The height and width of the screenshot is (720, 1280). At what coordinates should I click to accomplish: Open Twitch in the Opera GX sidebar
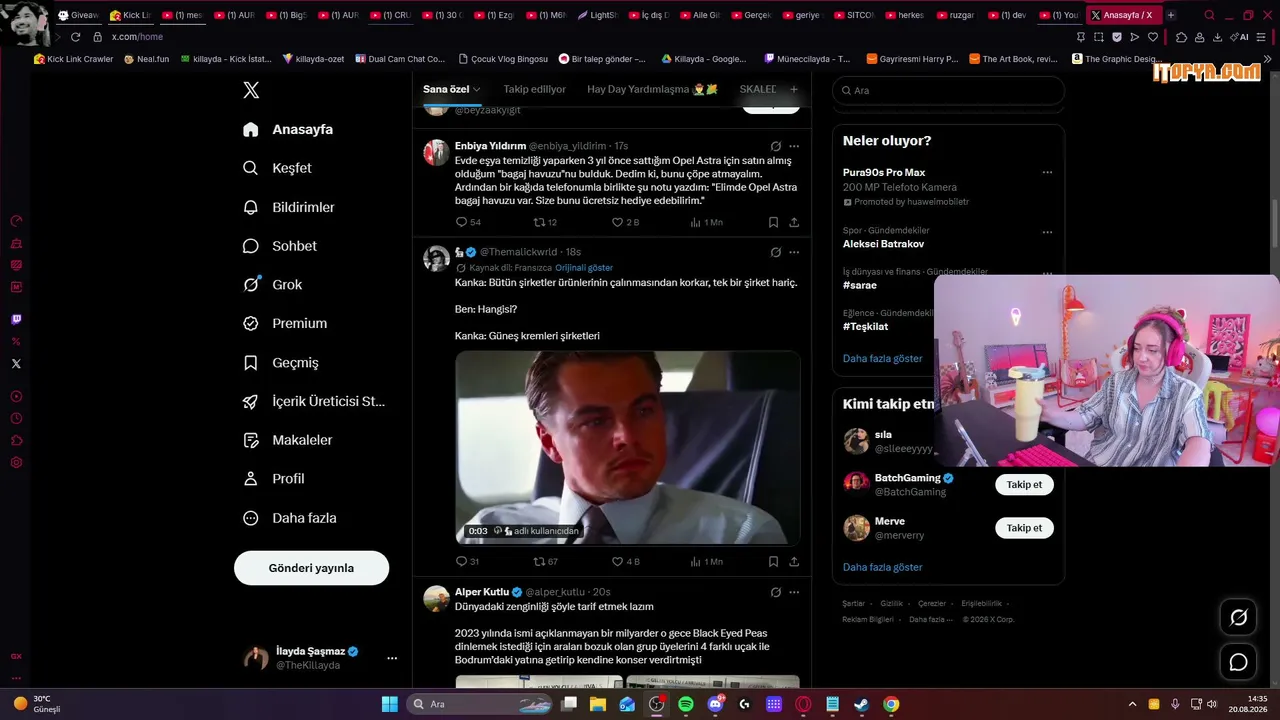point(16,320)
